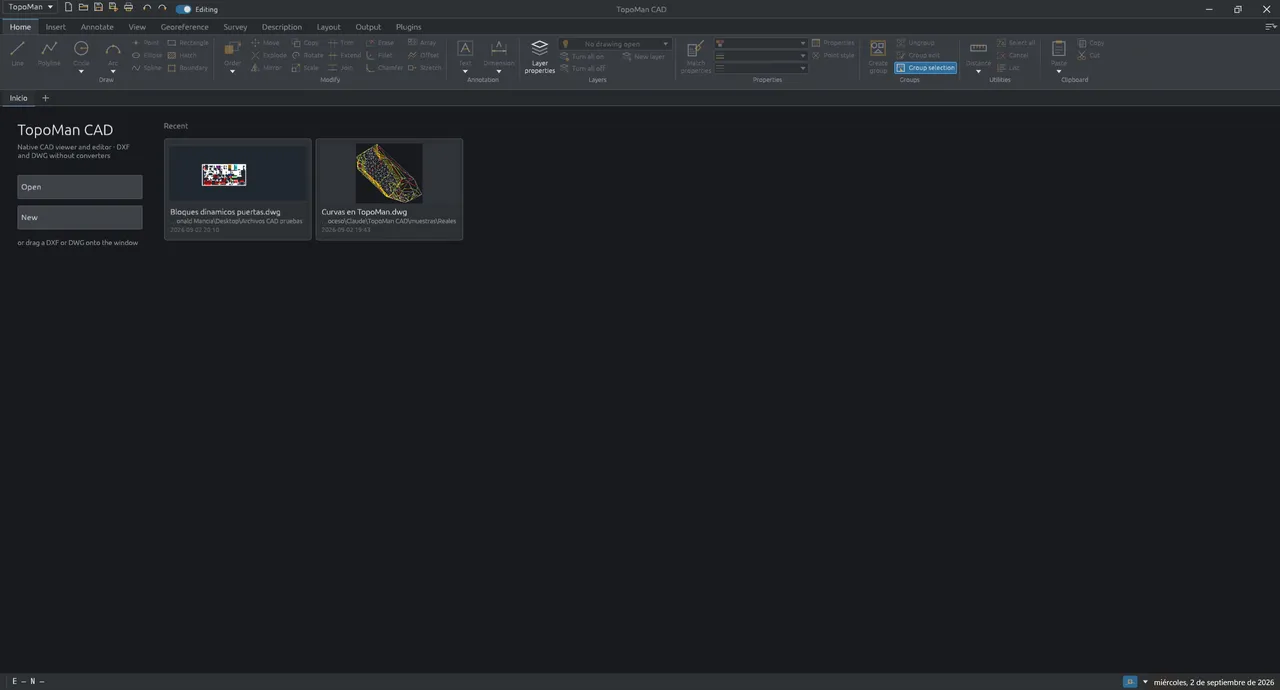This screenshot has width=1280, height=690.
Task: Select the Line tool
Action: point(17,53)
